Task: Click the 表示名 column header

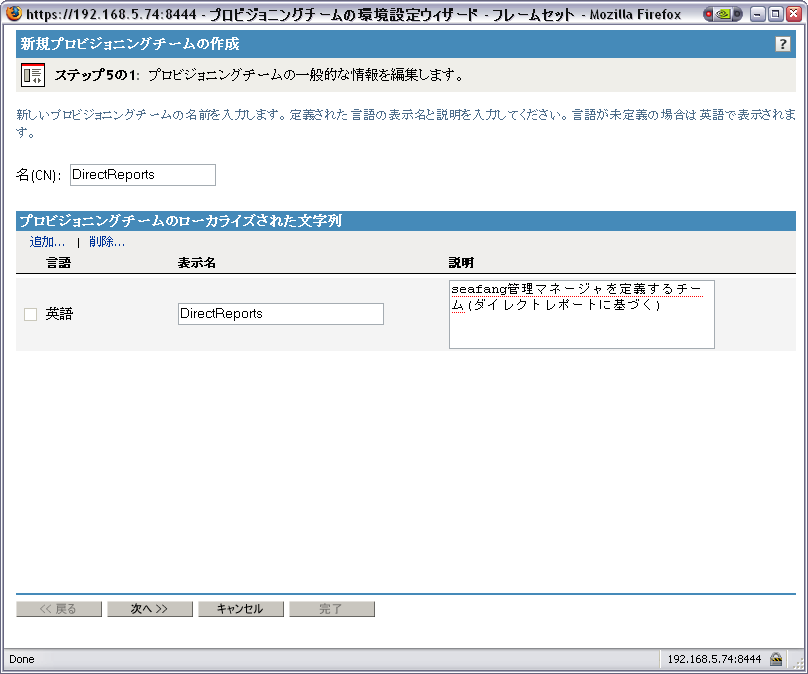Action: pyautogui.click(x=196, y=263)
